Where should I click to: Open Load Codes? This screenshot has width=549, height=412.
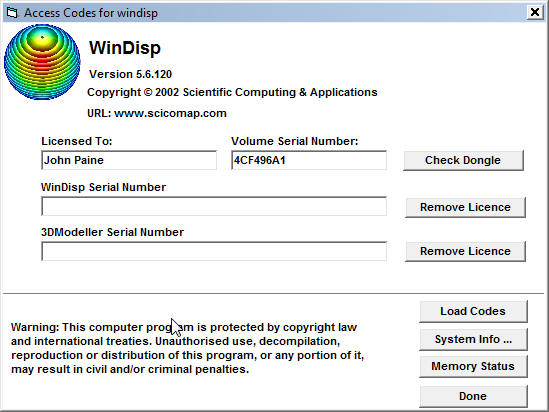[x=473, y=311]
